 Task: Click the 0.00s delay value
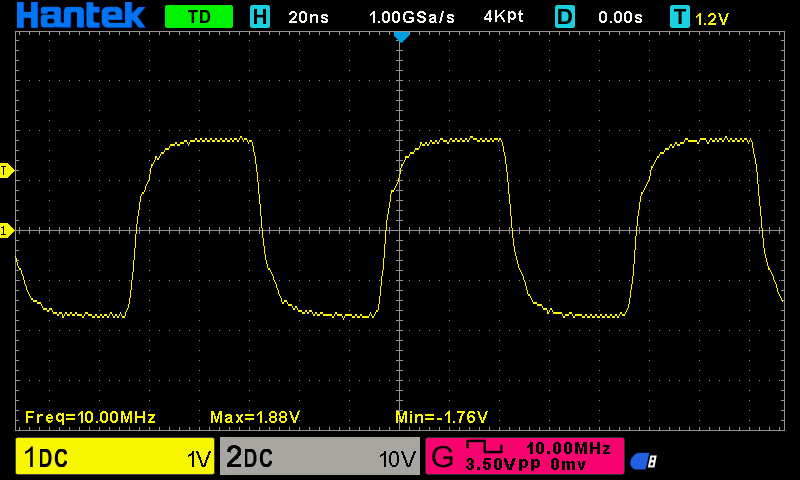coord(620,17)
